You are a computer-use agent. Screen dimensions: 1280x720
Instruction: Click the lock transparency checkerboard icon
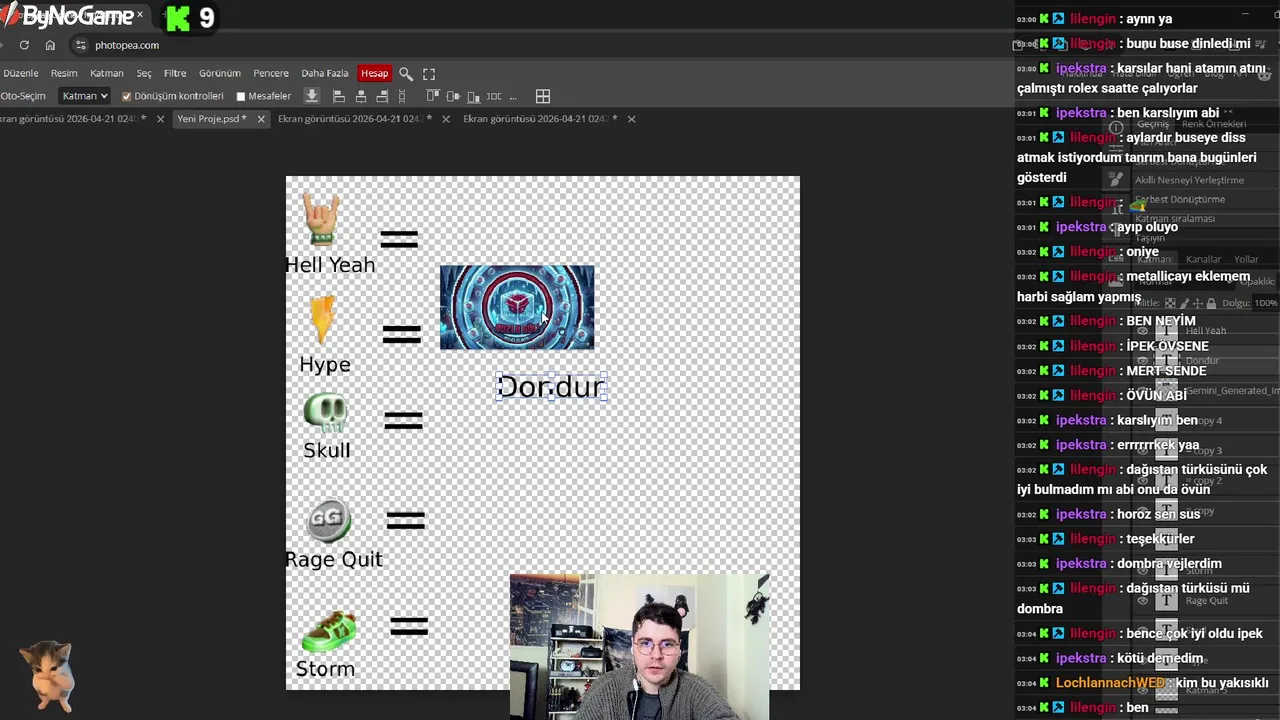1171,302
